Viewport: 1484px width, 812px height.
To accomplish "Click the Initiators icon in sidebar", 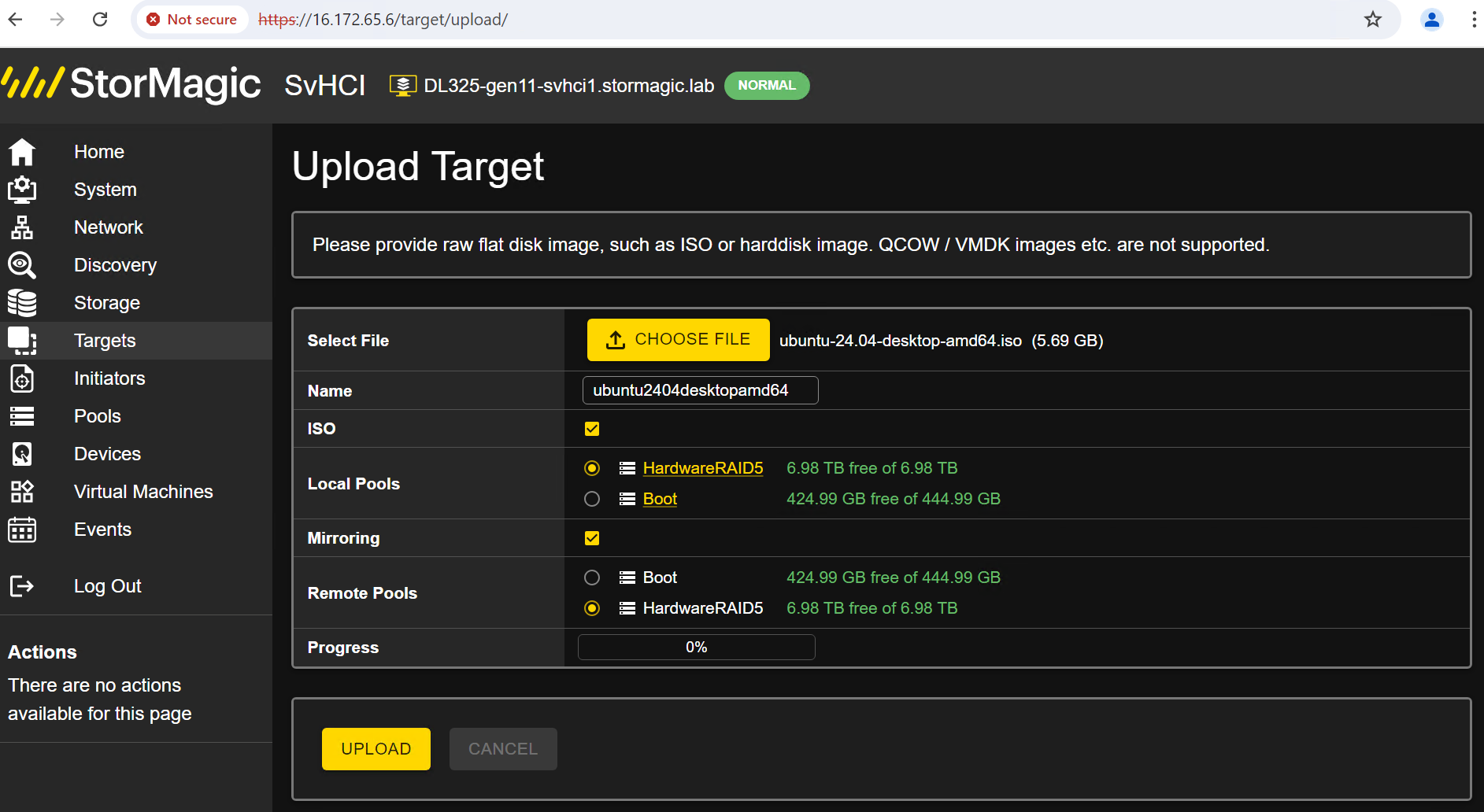I will tap(22, 378).
